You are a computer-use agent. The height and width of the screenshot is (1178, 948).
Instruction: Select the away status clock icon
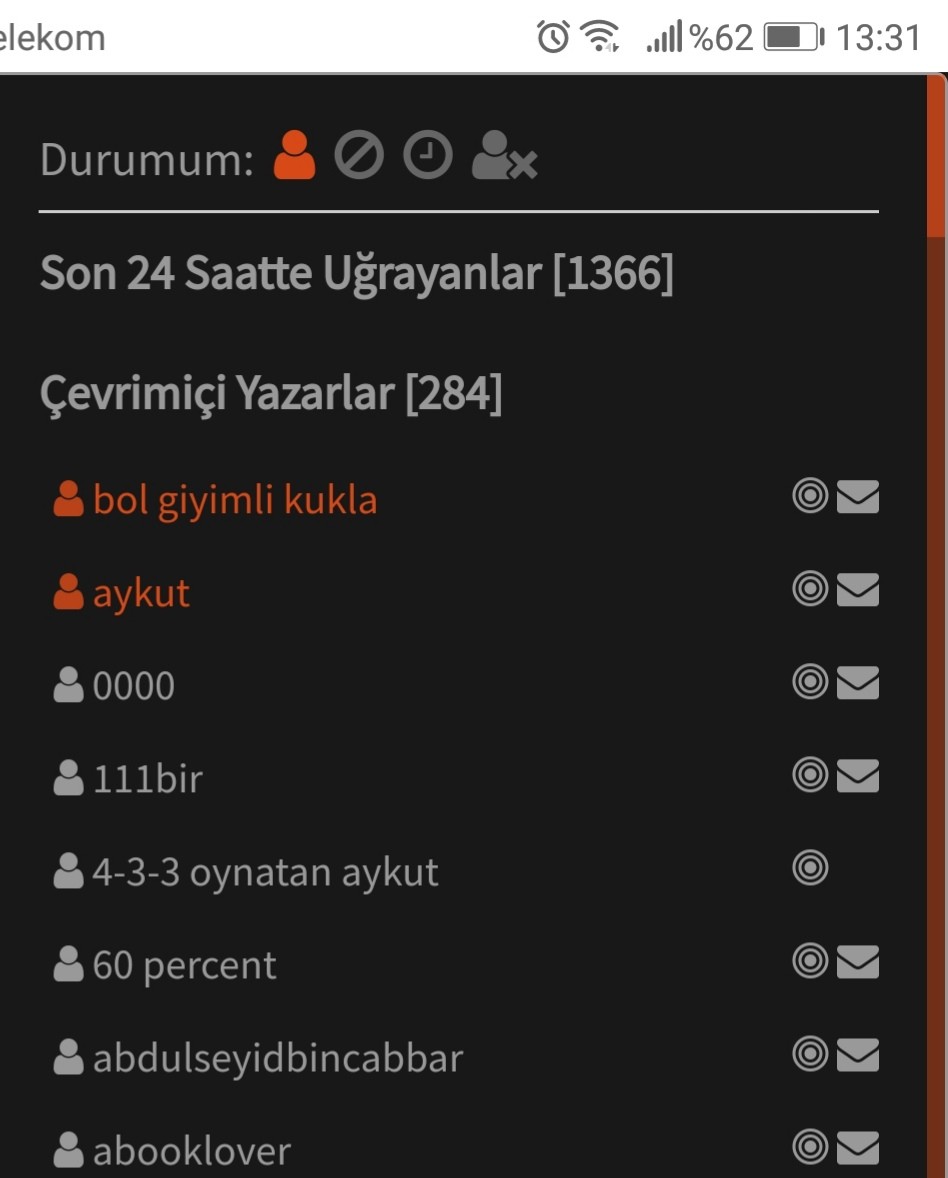pos(427,156)
